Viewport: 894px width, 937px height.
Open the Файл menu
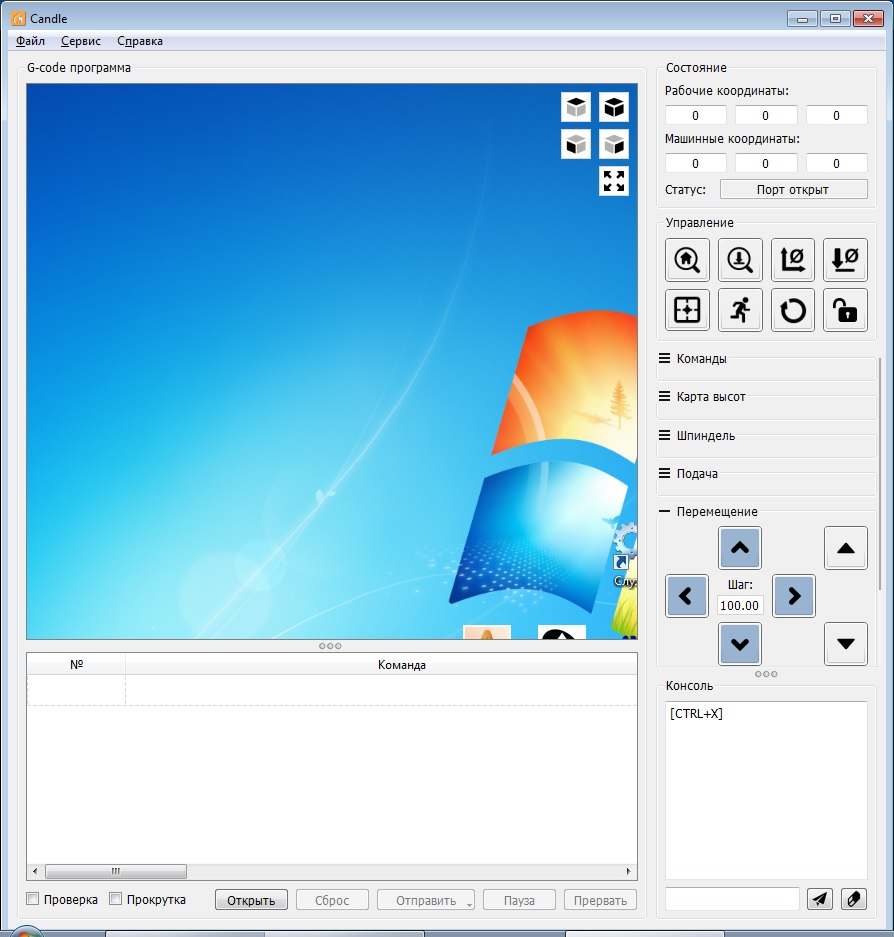pos(30,41)
